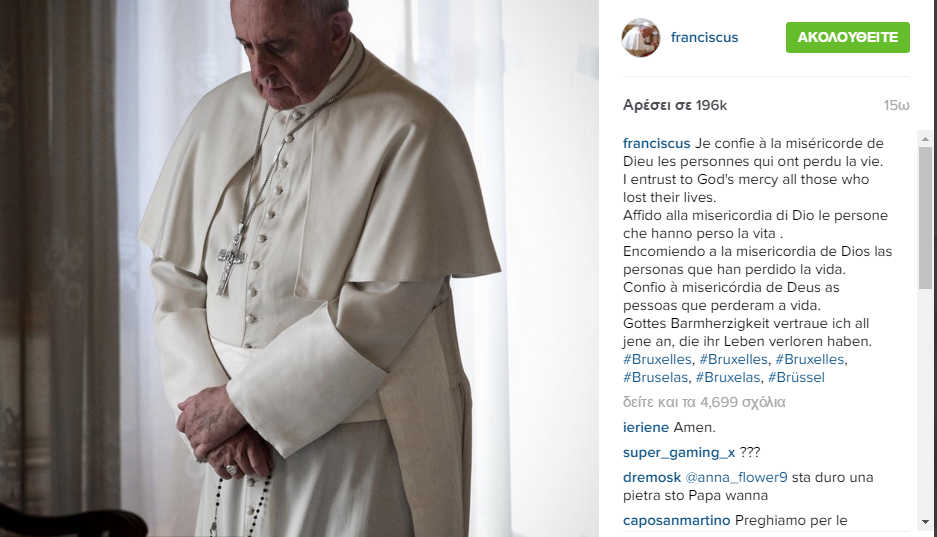Open commenter ieriene's profile
The width and height of the screenshot is (937, 537).
pyautogui.click(x=645, y=428)
